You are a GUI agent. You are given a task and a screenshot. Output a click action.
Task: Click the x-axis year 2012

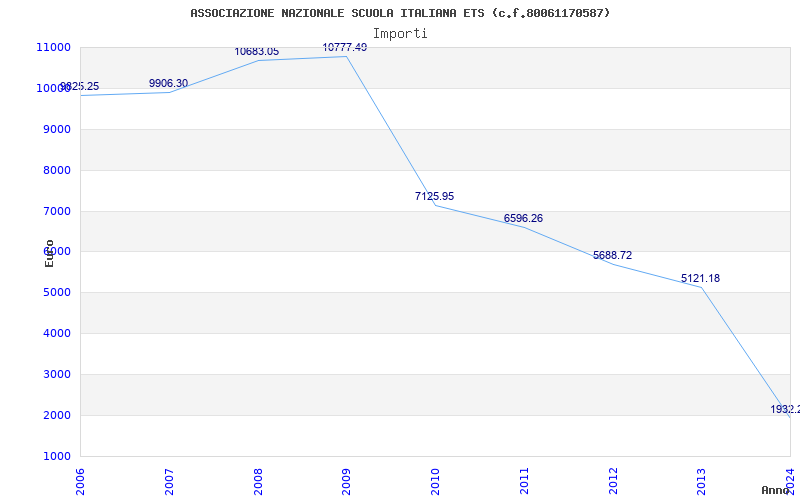click(613, 481)
